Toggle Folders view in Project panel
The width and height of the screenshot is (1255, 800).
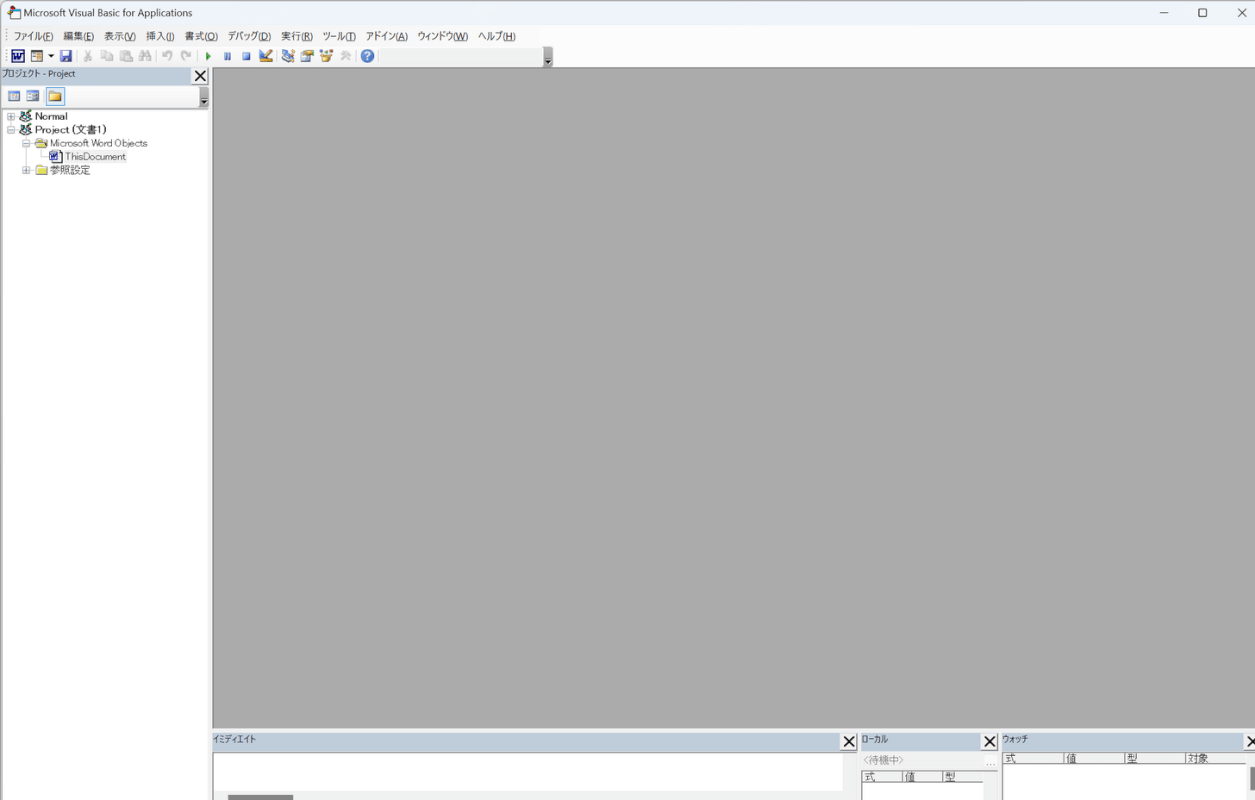pyautogui.click(x=55, y=96)
